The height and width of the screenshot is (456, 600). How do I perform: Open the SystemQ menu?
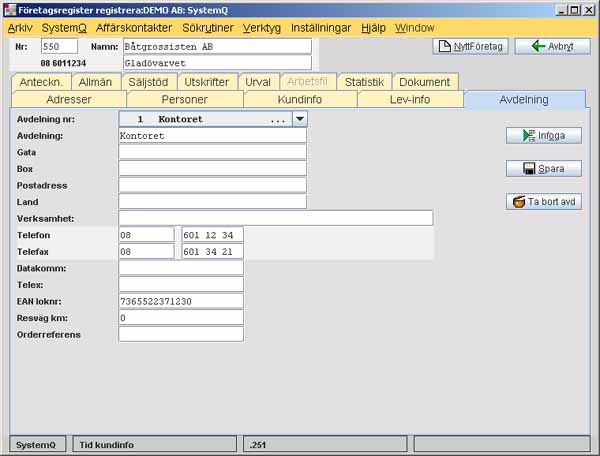64,28
